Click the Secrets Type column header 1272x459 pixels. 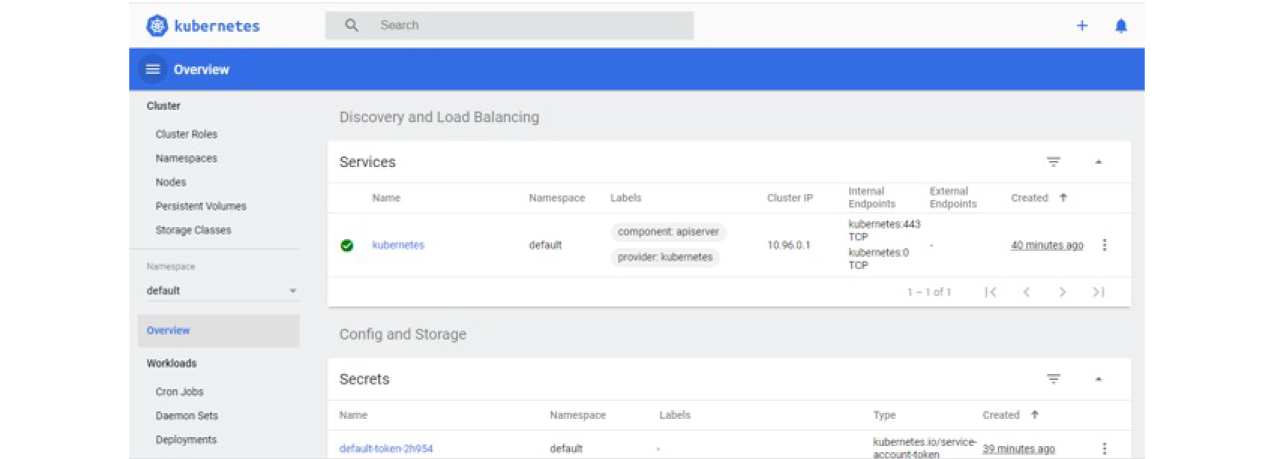pyautogui.click(x=884, y=415)
